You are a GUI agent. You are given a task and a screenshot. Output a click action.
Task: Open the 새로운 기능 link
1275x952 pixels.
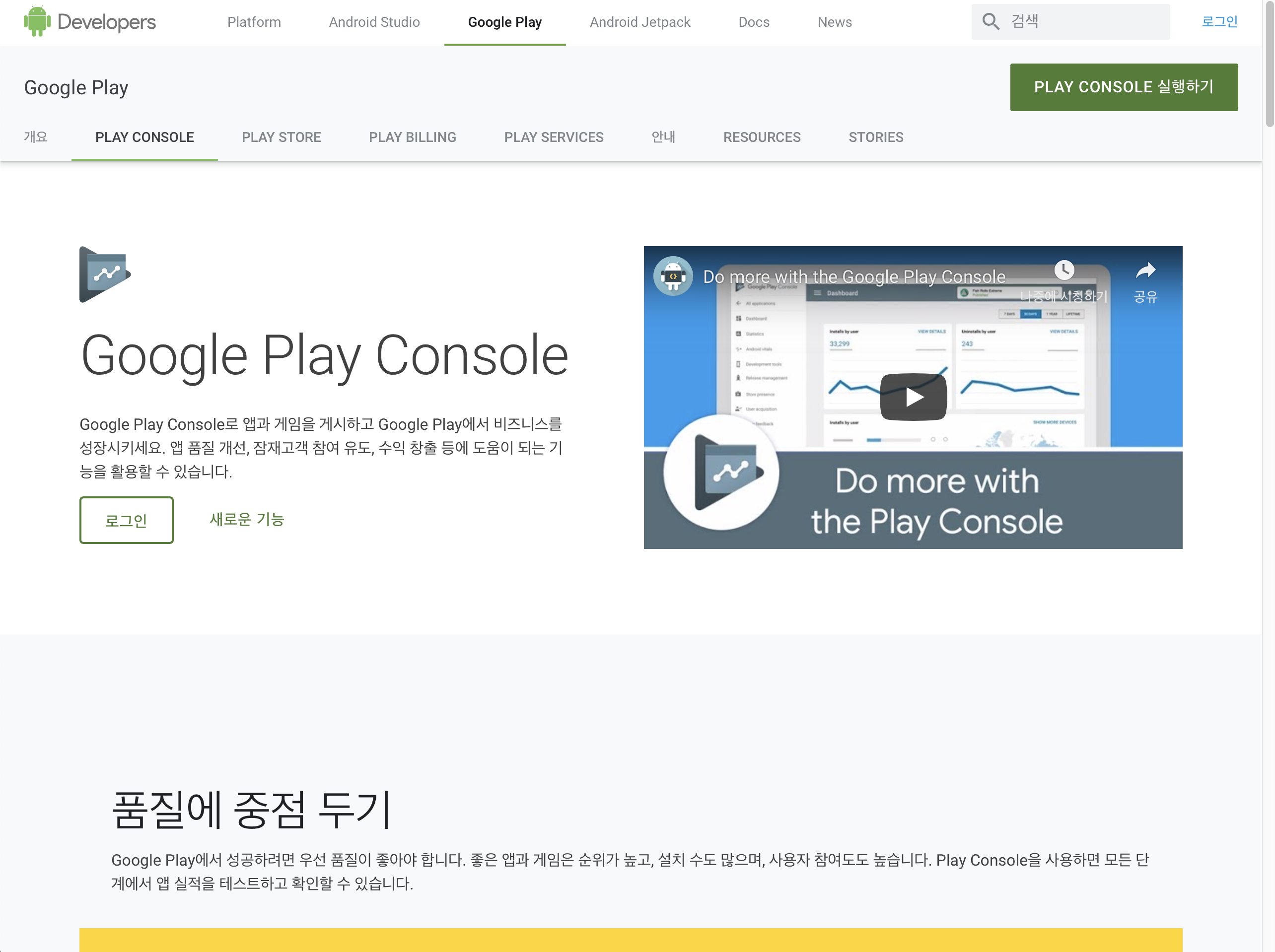[247, 519]
